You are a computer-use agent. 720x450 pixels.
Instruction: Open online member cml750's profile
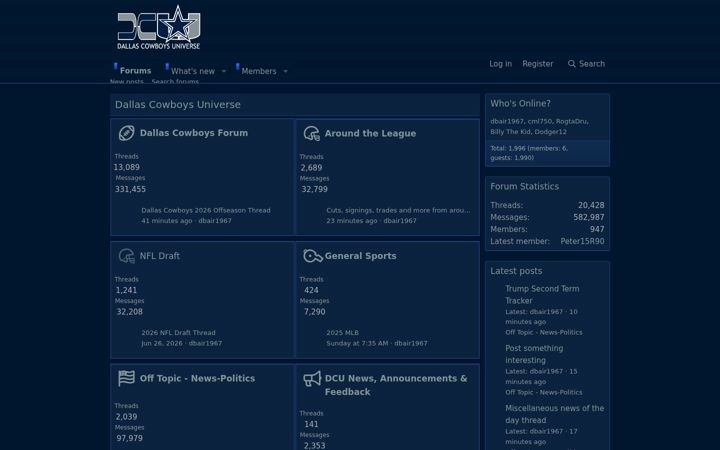(x=540, y=121)
